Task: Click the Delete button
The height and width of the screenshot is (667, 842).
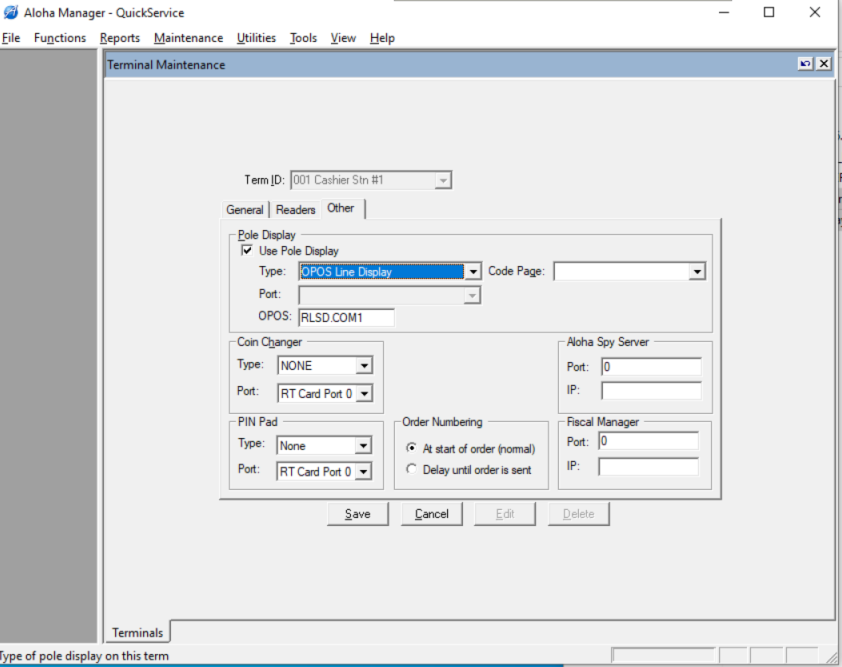Action: tap(578, 514)
